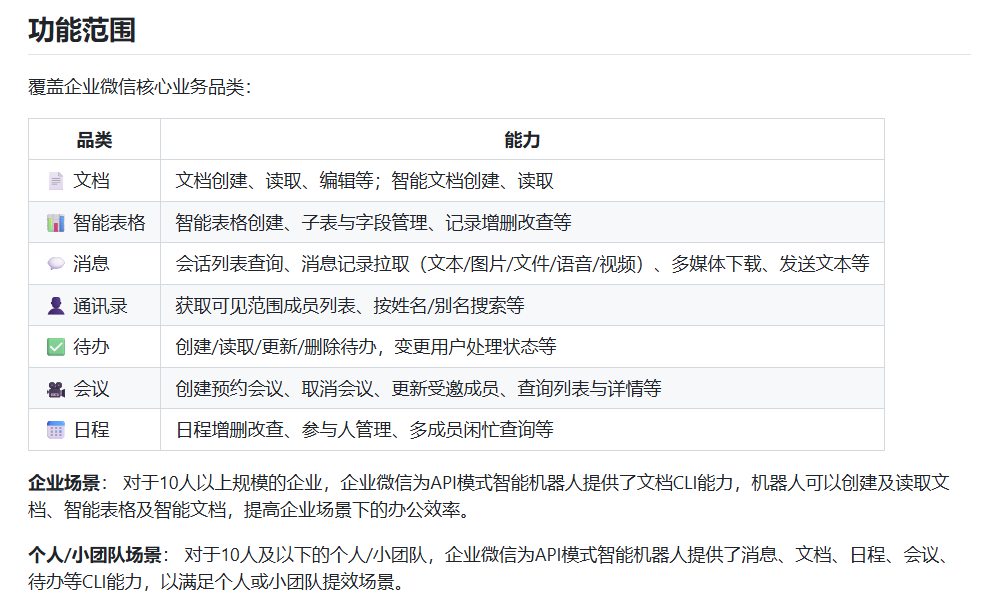Click the line 待办等CLI能力，以满足个人或小团队提效场景
The width and height of the screenshot is (1005, 609).
point(216,581)
